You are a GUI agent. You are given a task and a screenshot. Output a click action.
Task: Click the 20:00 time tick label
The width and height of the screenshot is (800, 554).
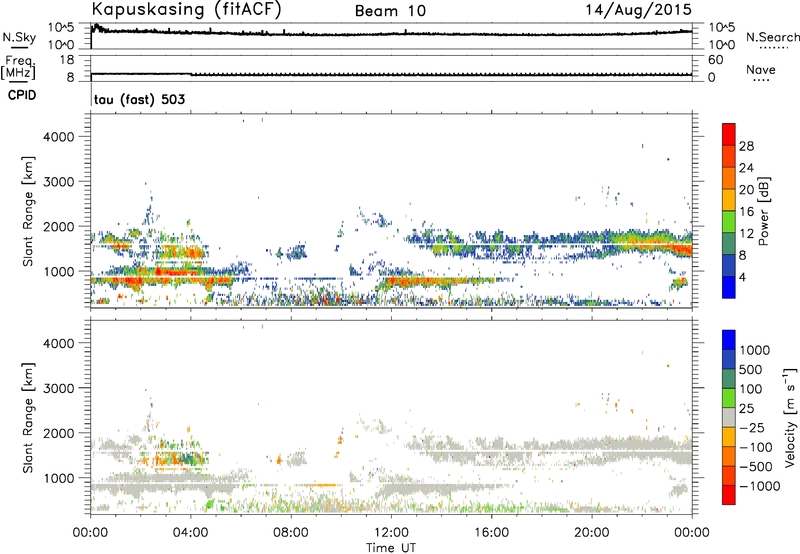[592, 533]
